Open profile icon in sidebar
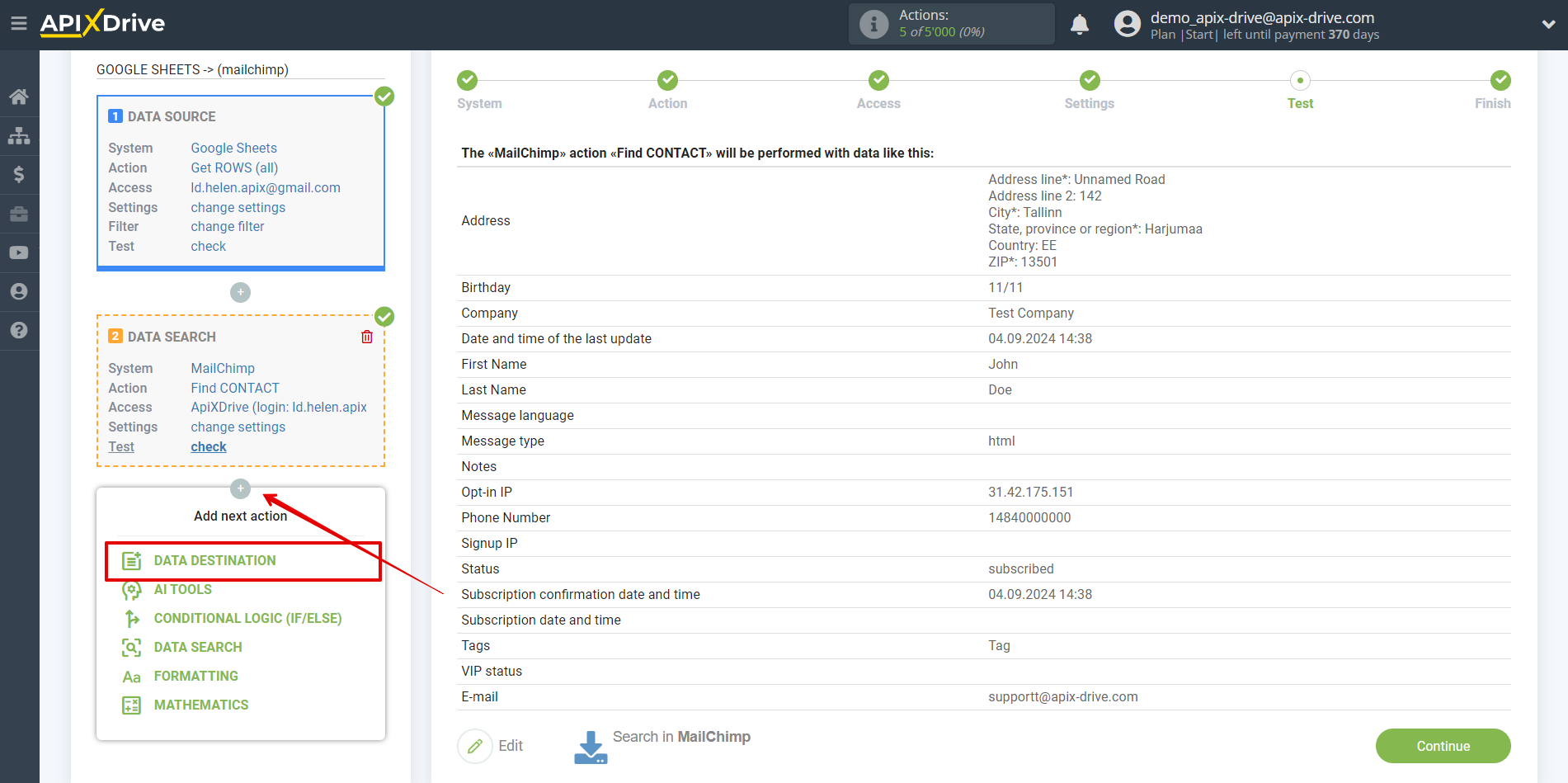1568x783 pixels. click(19, 291)
